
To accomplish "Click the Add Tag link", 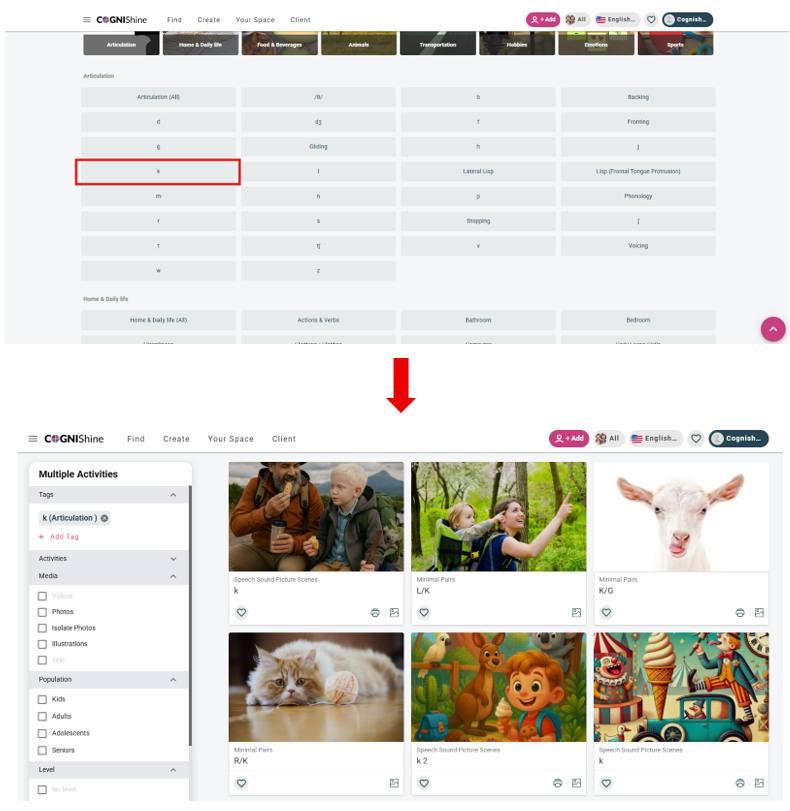I will tap(64, 536).
